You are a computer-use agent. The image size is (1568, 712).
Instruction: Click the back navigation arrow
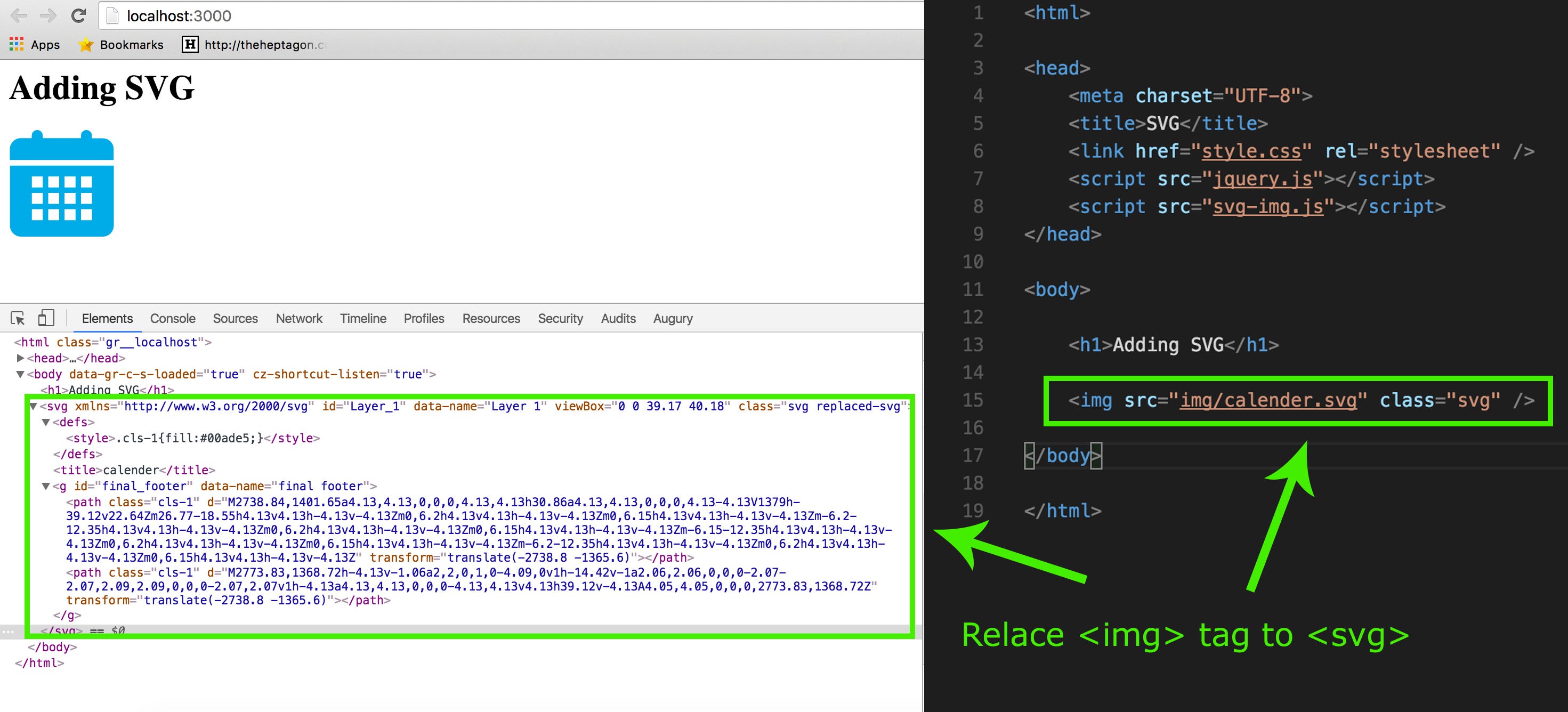[x=21, y=15]
